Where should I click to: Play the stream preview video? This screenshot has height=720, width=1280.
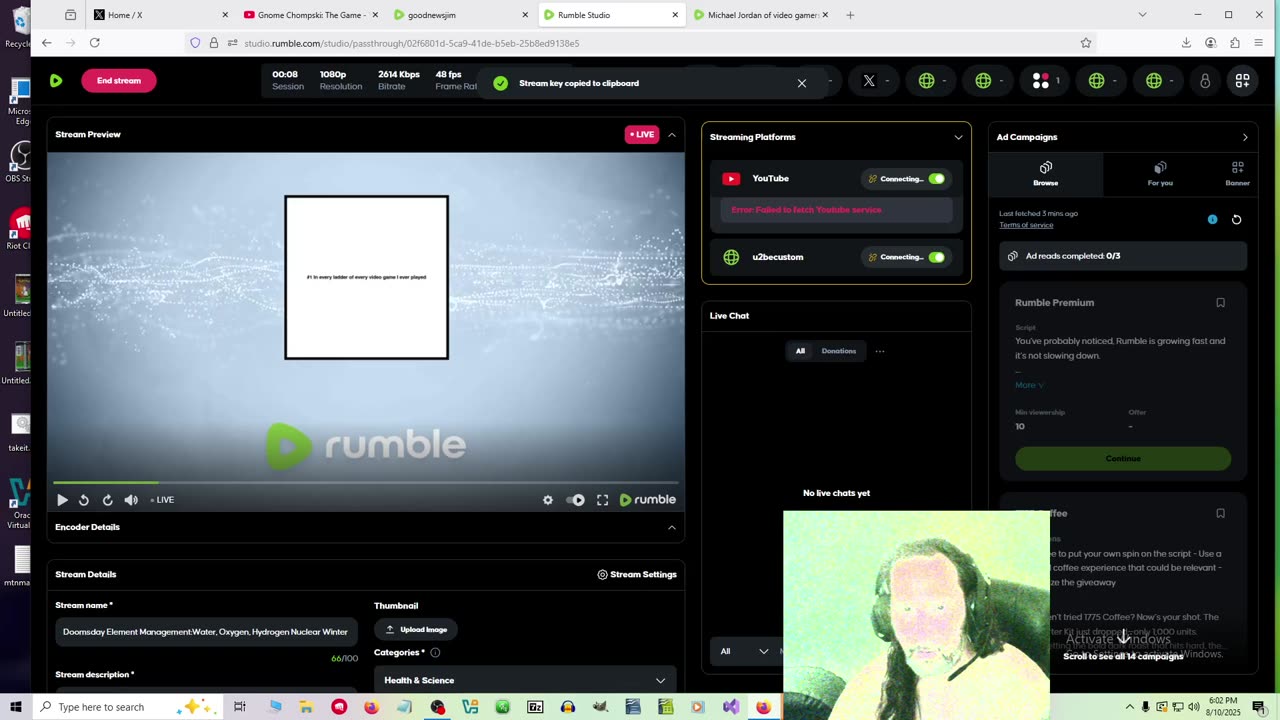pyautogui.click(x=62, y=500)
